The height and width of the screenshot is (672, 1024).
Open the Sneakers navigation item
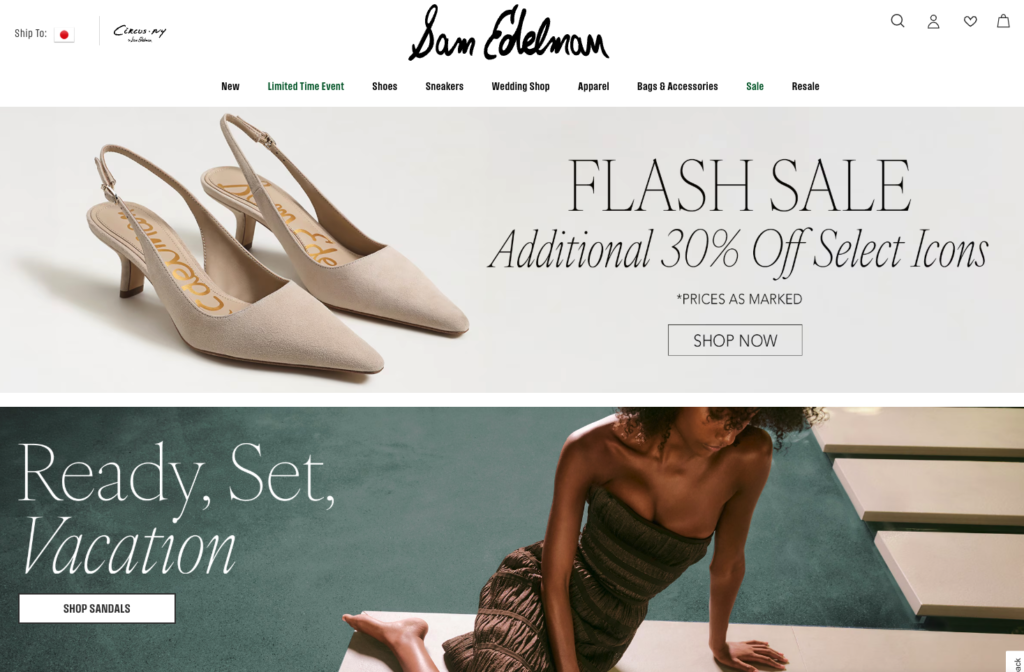[x=444, y=86]
